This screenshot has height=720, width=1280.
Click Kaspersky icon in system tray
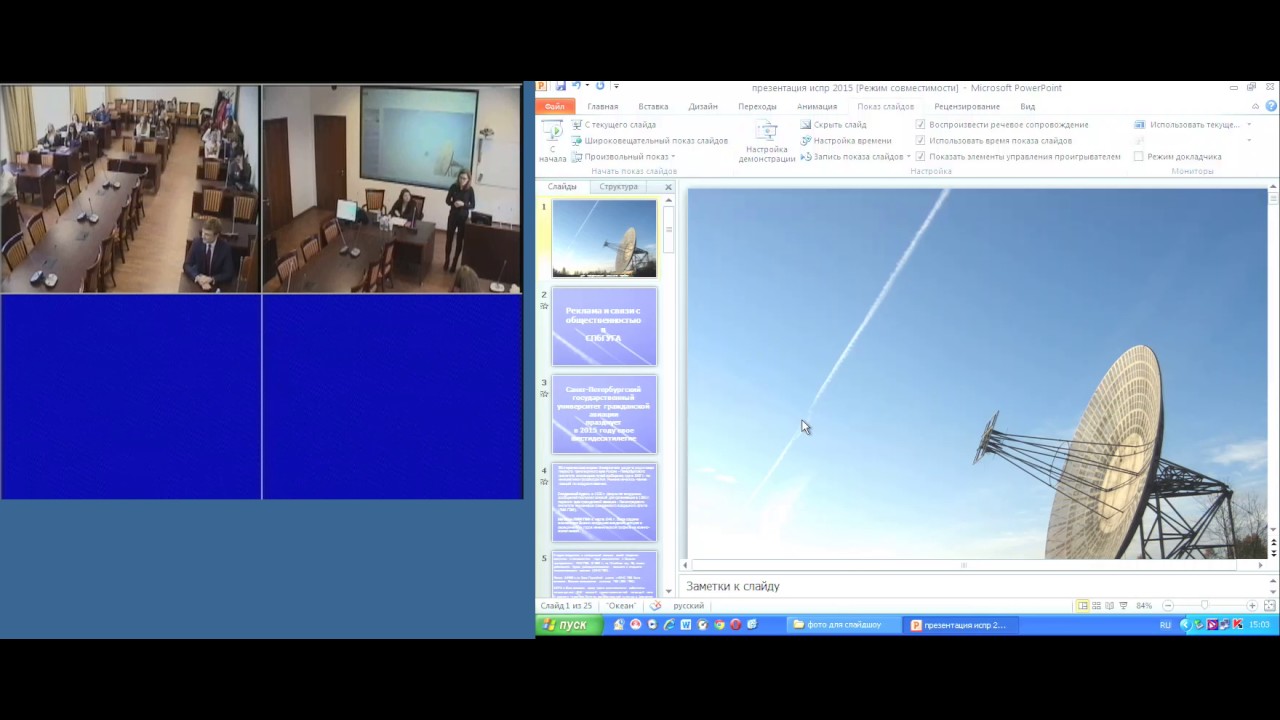click(1238, 625)
